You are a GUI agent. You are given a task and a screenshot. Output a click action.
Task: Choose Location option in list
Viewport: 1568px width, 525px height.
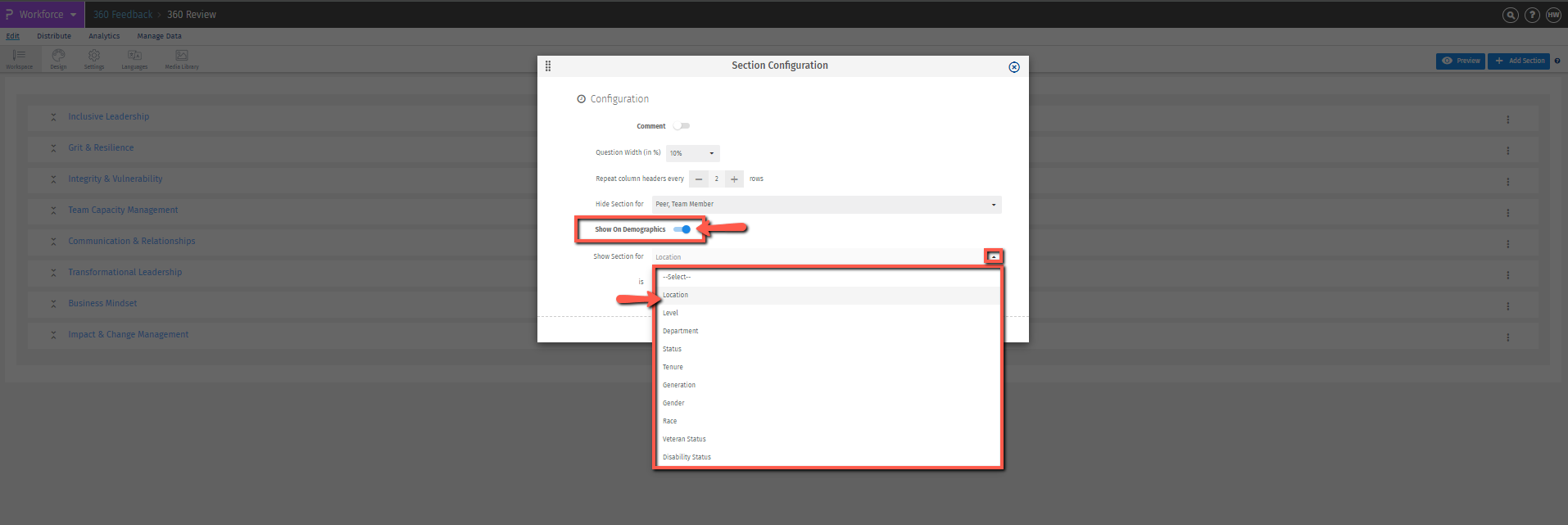coord(828,295)
